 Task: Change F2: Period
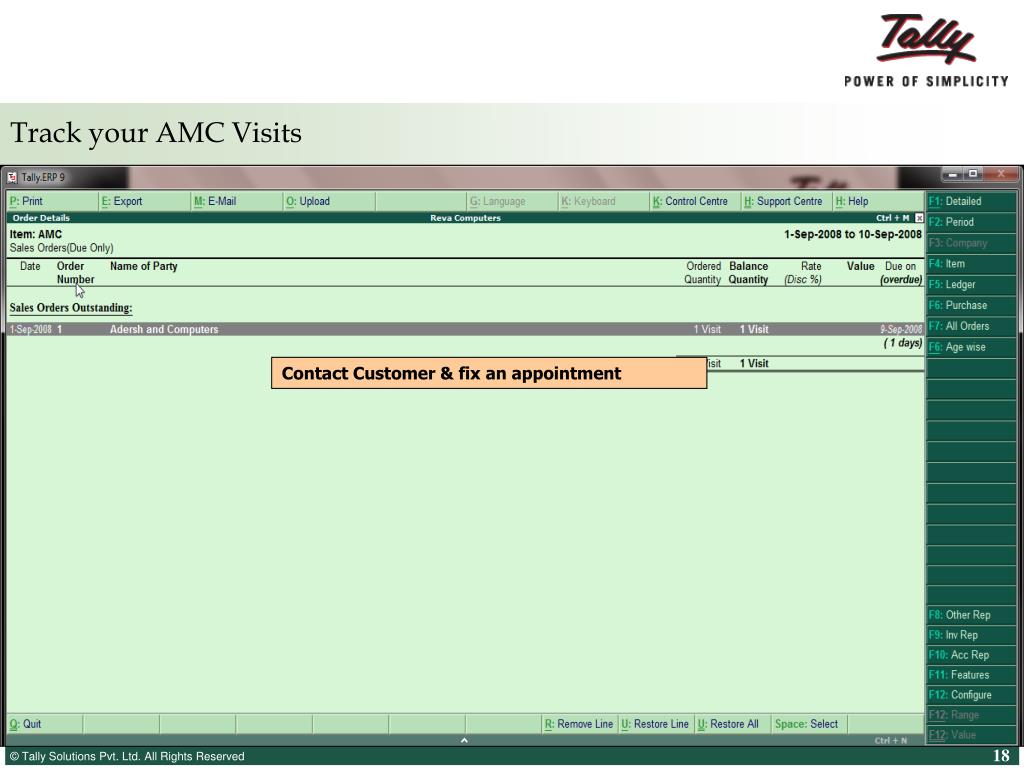pos(971,222)
